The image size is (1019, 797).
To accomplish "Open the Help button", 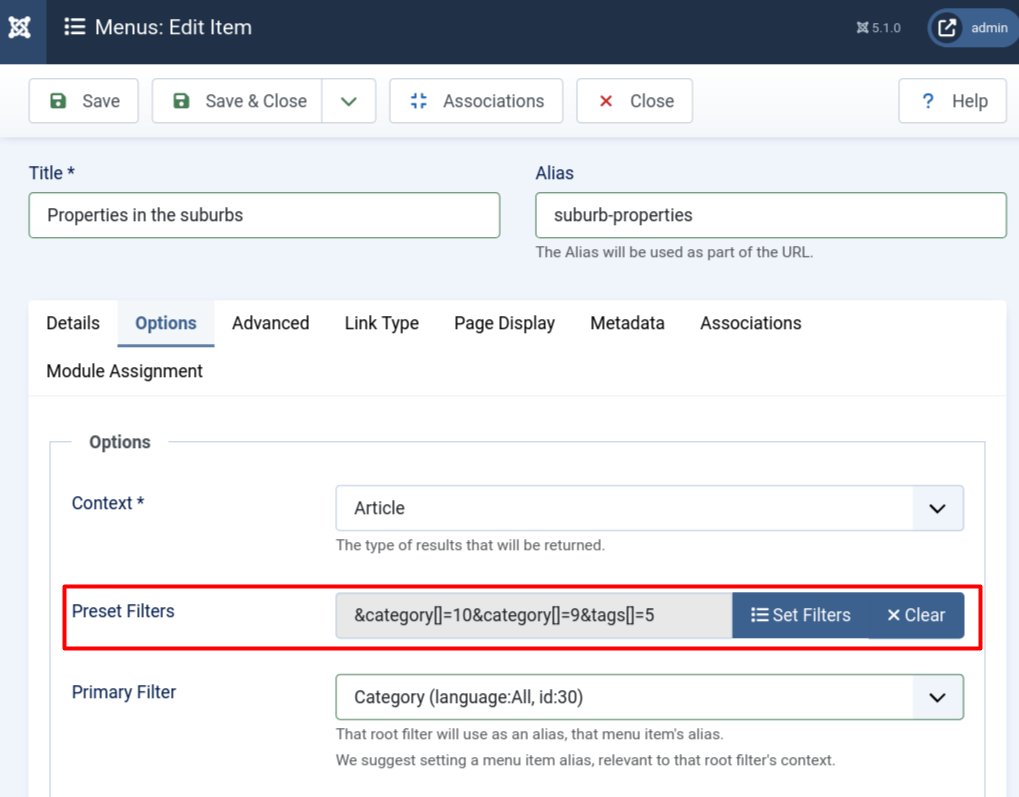I will pos(952,101).
